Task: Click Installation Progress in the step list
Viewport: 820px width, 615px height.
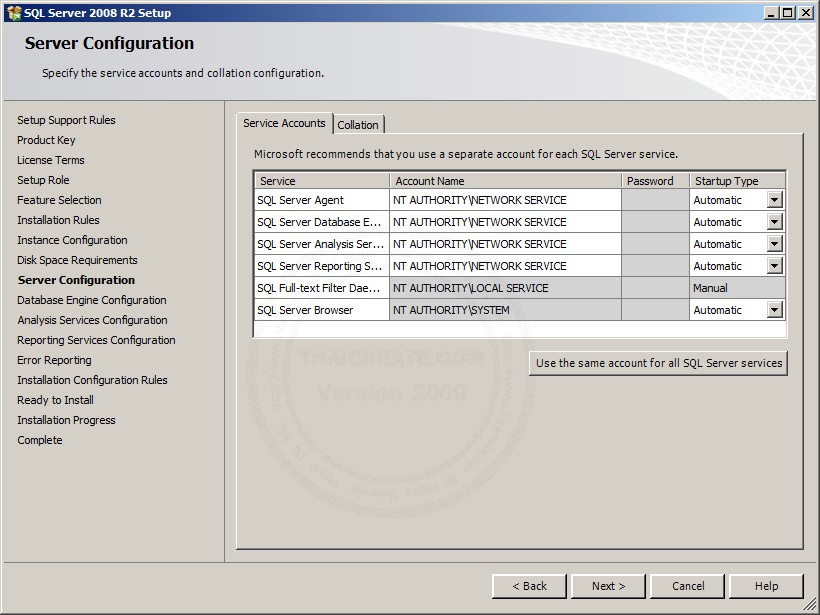Action: [66, 420]
